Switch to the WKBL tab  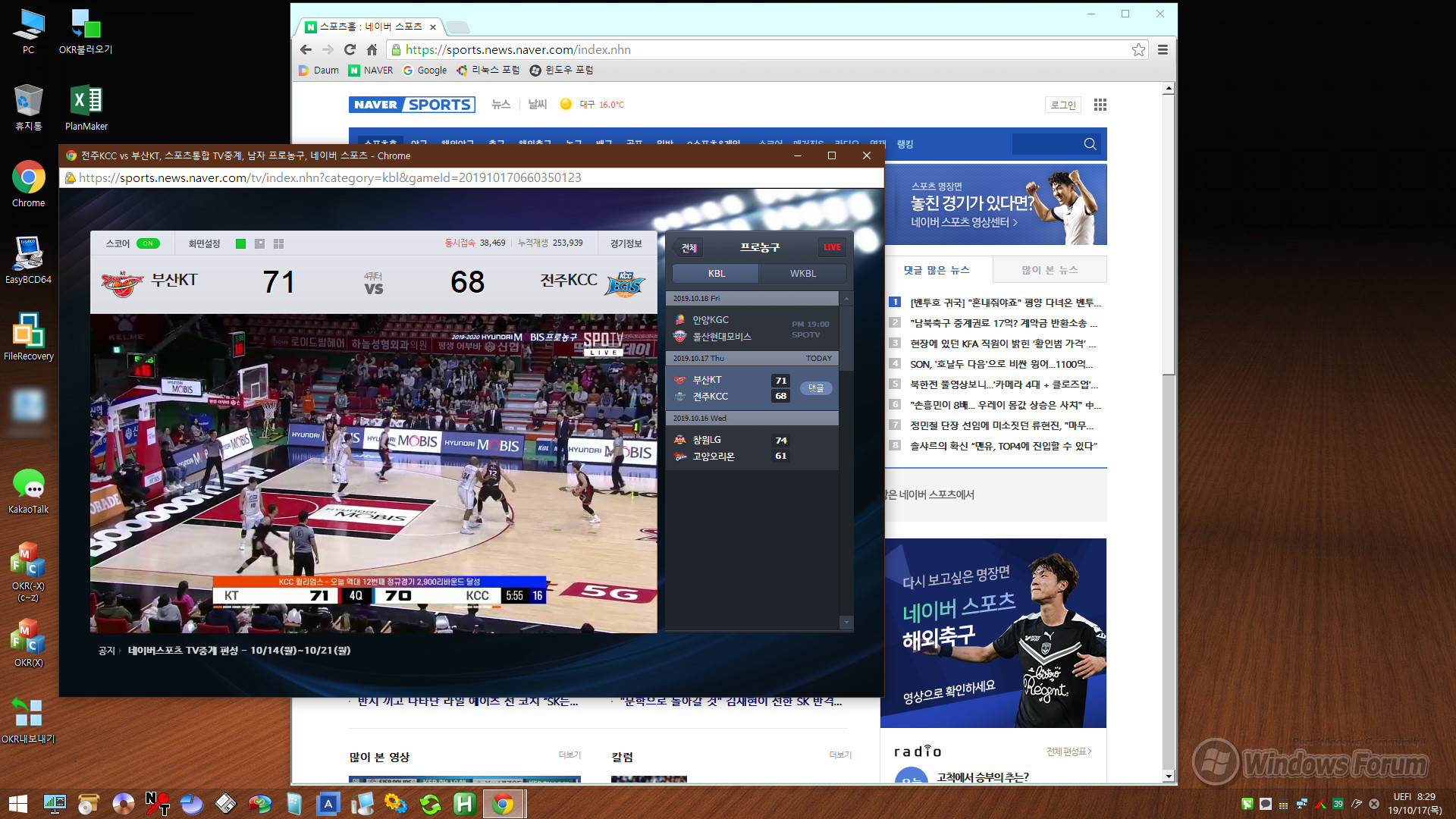(802, 273)
